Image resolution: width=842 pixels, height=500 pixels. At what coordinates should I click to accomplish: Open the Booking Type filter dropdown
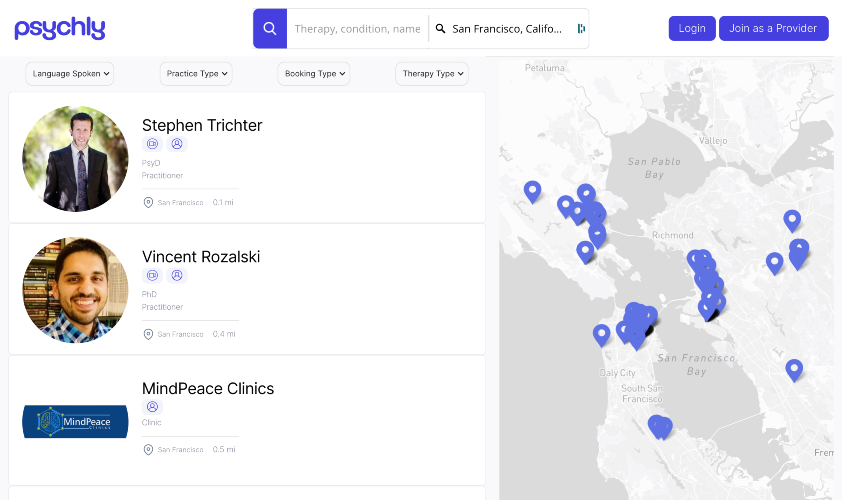pos(314,74)
